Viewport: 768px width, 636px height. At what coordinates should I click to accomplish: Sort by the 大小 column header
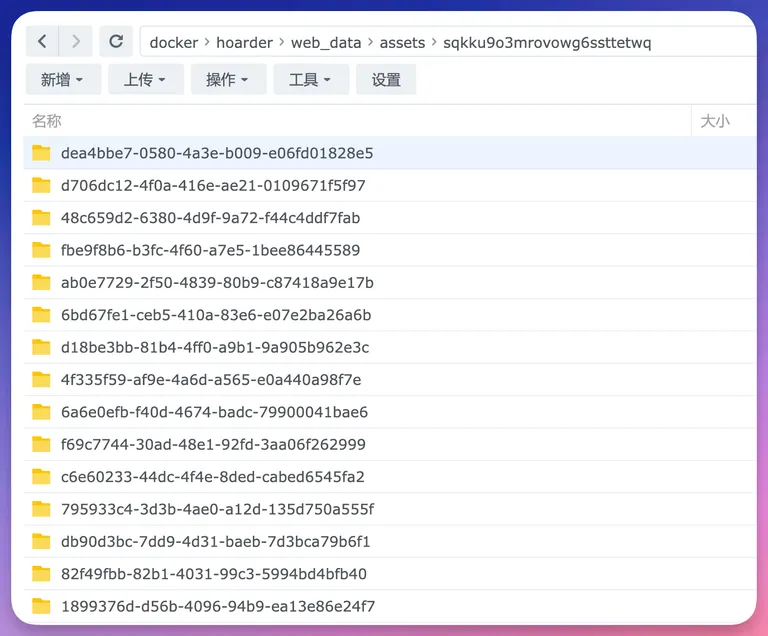pyautogui.click(x=715, y=121)
